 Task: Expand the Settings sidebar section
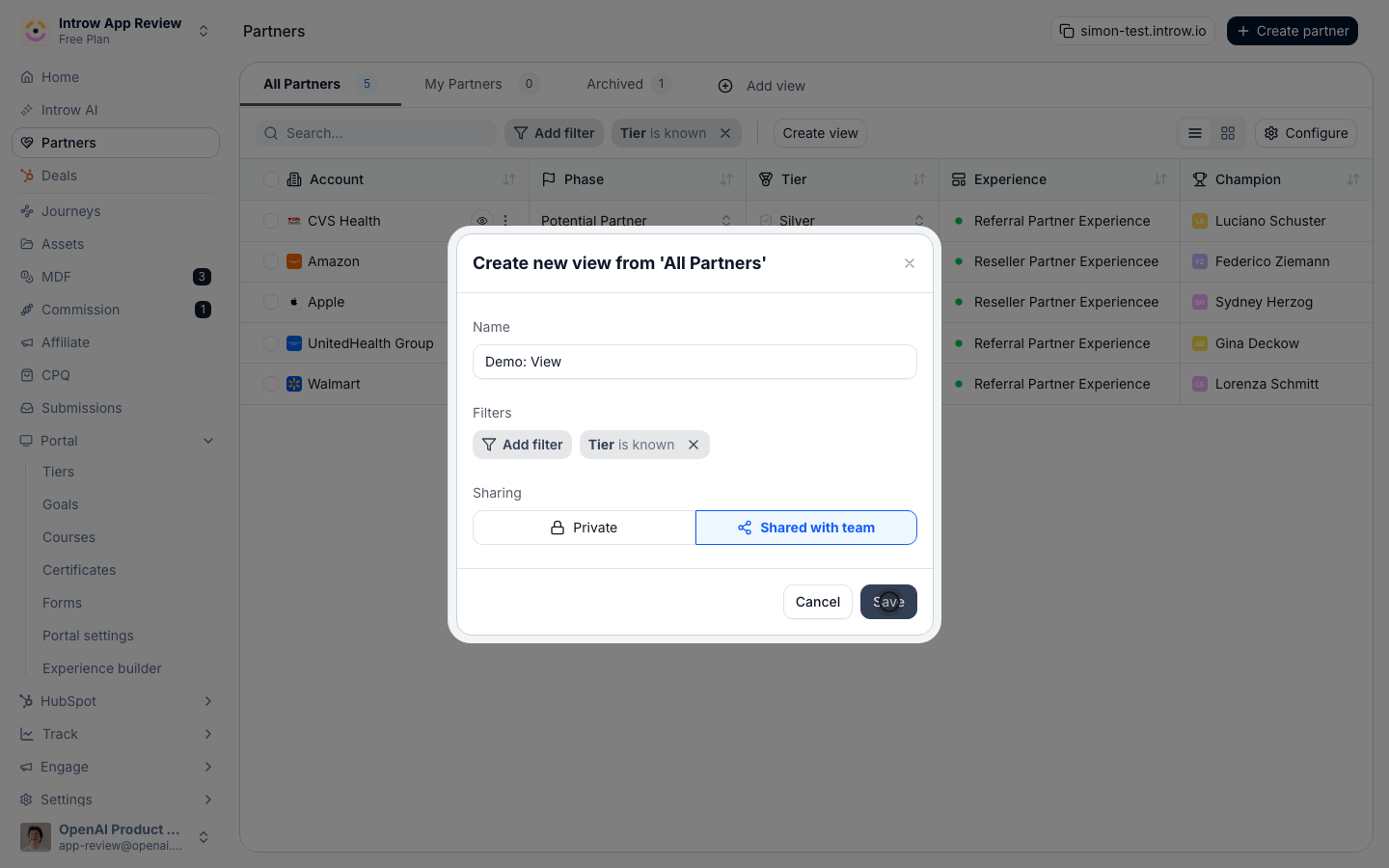(x=208, y=800)
